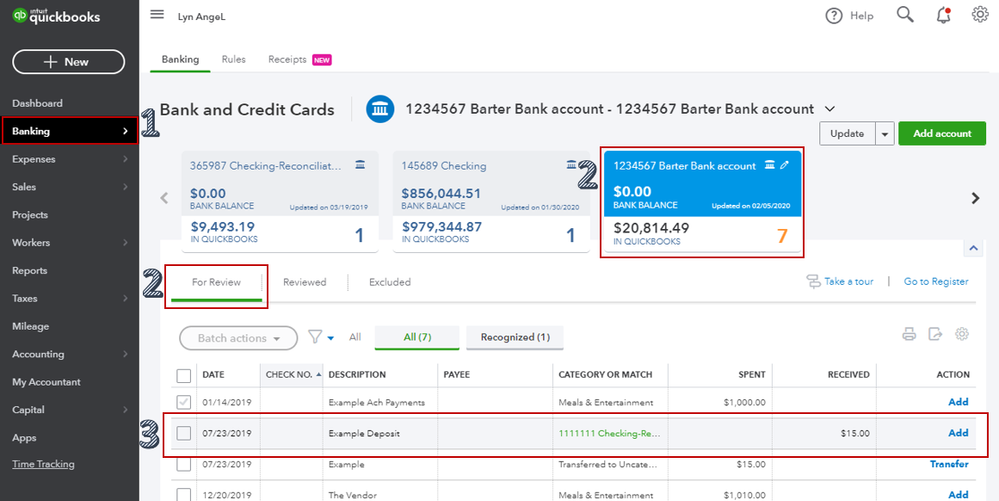This screenshot has width=999, height=501.
Task: Toggle the select-all header checkbox
Action: pyautogui.click(x=183, y=375)
